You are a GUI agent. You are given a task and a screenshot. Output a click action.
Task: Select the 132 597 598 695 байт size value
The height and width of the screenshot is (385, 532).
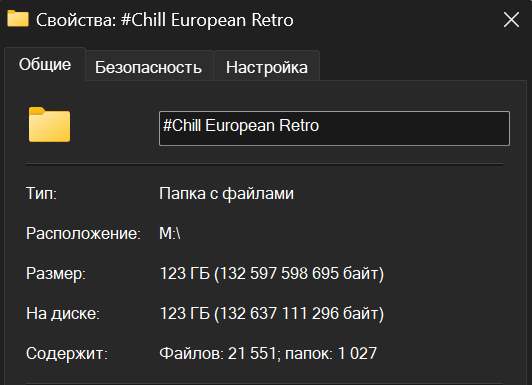coord(301,273)
